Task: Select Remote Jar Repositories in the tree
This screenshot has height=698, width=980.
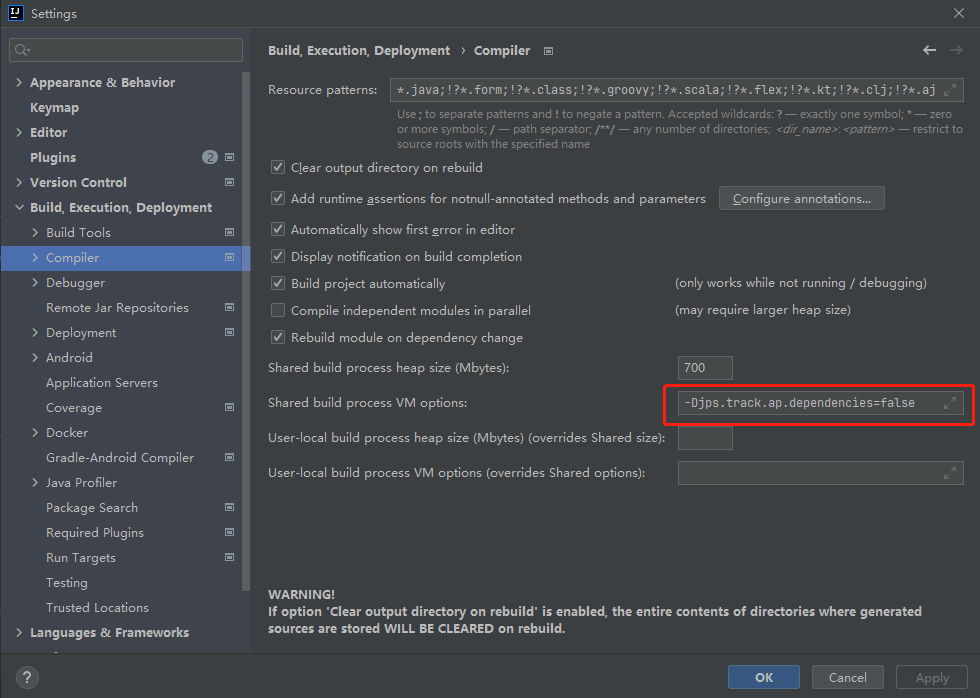Action: click(x=118, y=307)
